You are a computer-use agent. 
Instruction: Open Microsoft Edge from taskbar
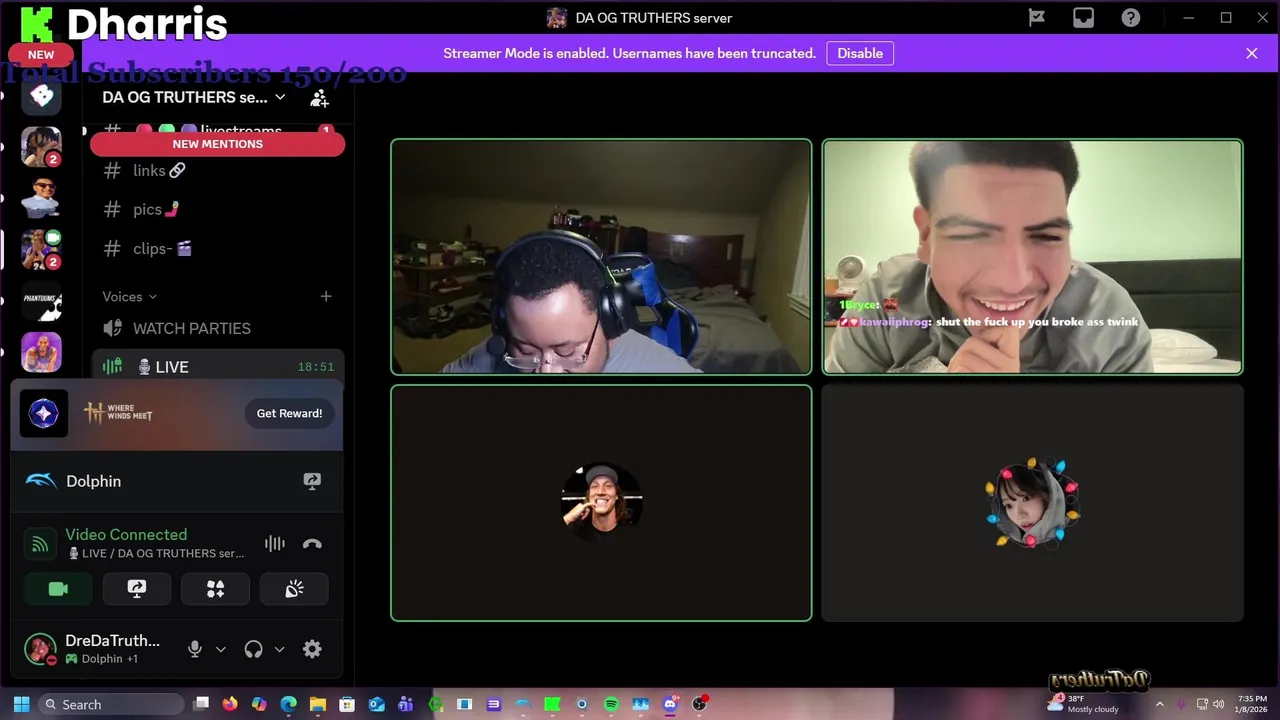[288, 704]
